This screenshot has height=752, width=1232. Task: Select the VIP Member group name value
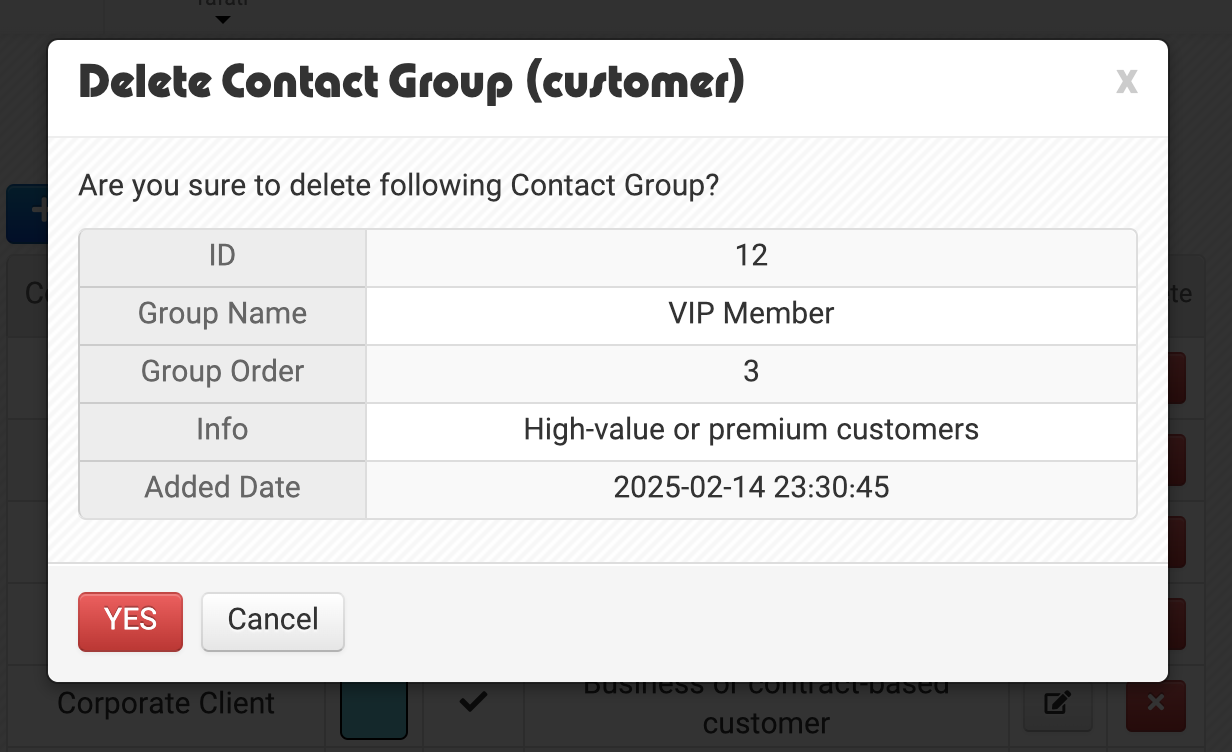pos(751,314)
